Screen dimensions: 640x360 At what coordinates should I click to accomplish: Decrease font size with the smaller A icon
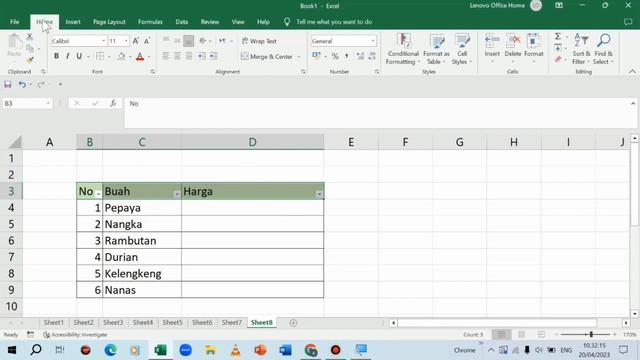[x=147, y=41]
